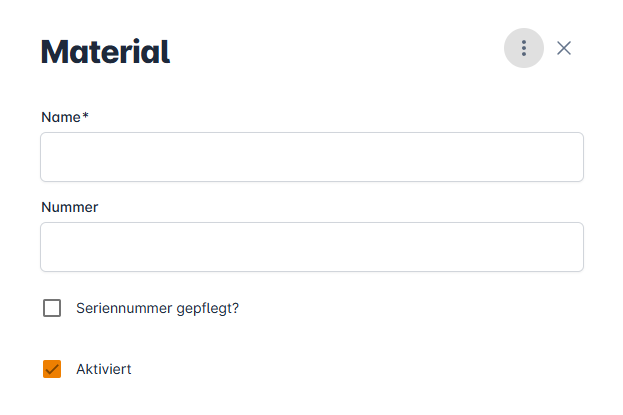Disable the Aktiviert toggle checkmark

pyautogui.click(x=52, y=369)
